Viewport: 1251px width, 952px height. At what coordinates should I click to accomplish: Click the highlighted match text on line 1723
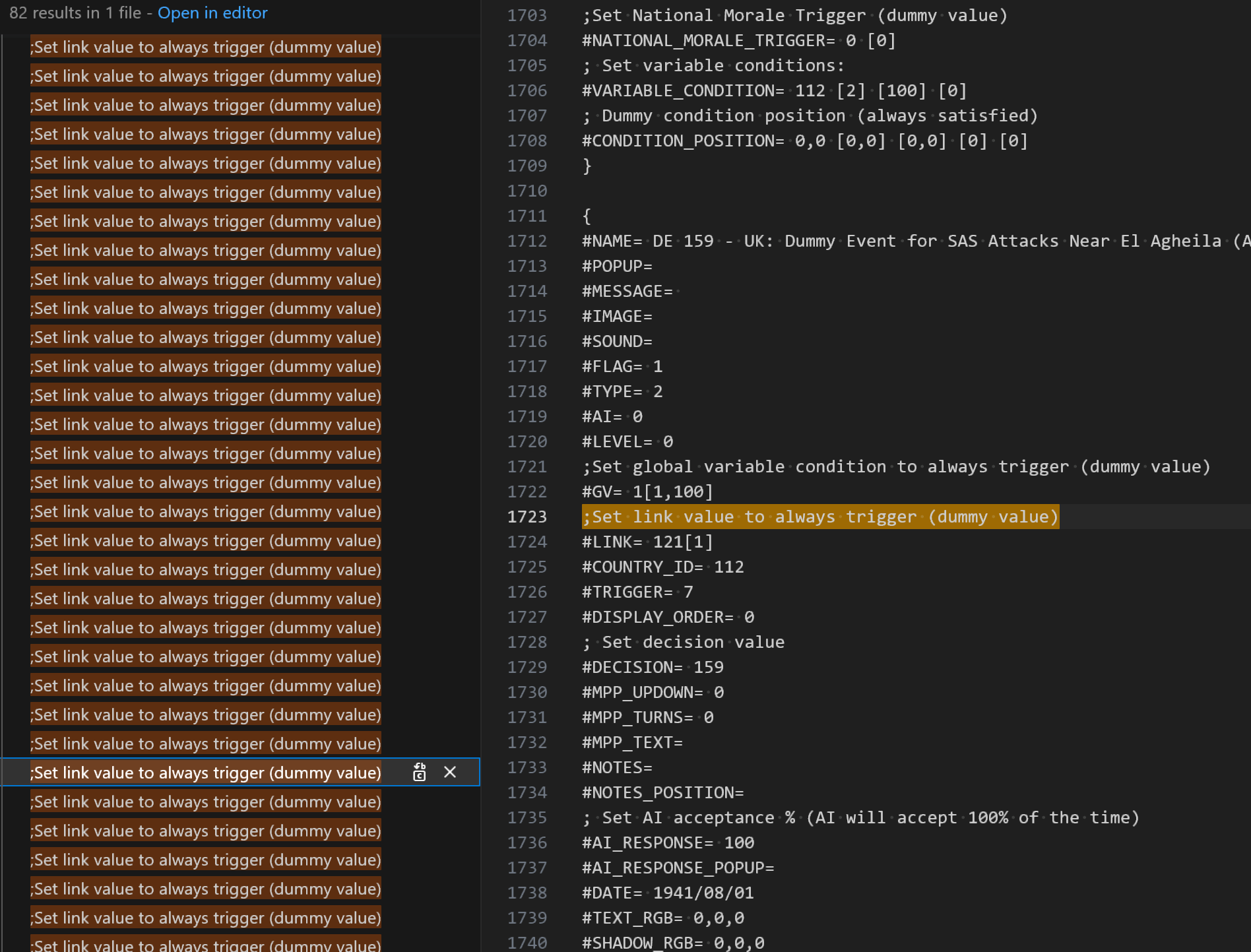point(820,517)
